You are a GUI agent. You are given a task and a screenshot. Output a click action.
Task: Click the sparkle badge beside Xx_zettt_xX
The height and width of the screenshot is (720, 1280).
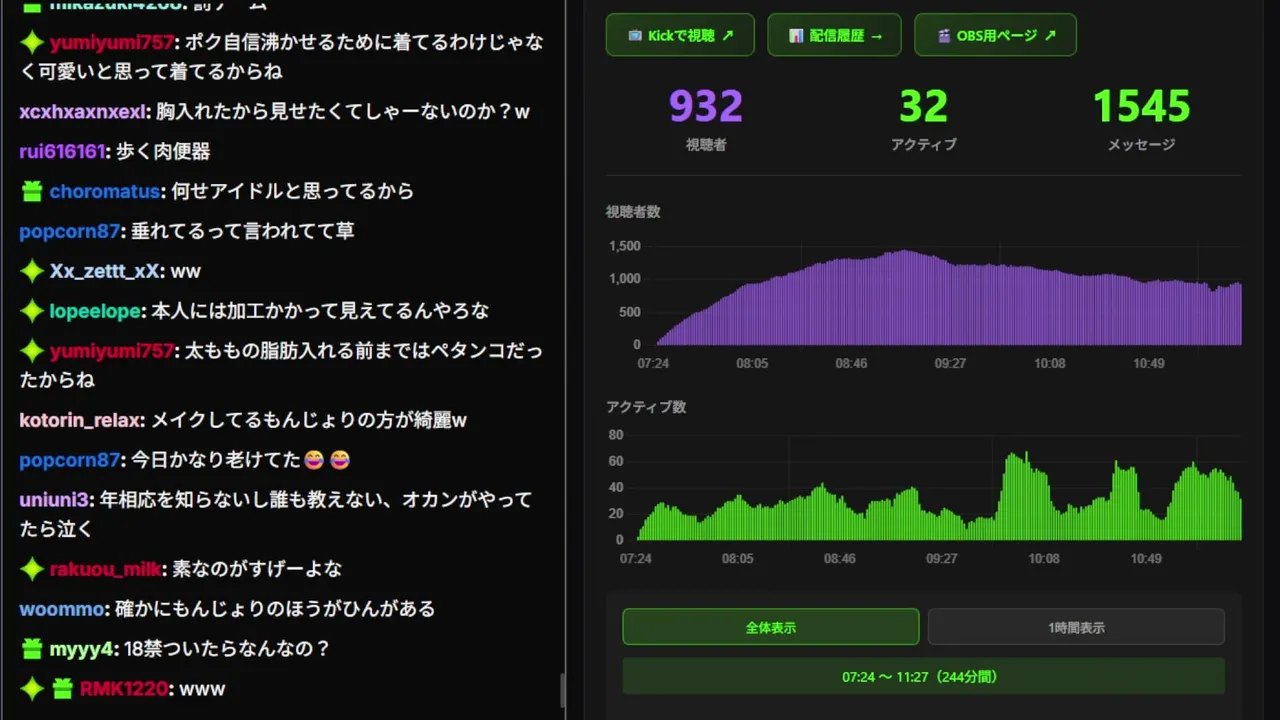click(x=32, y=271)
